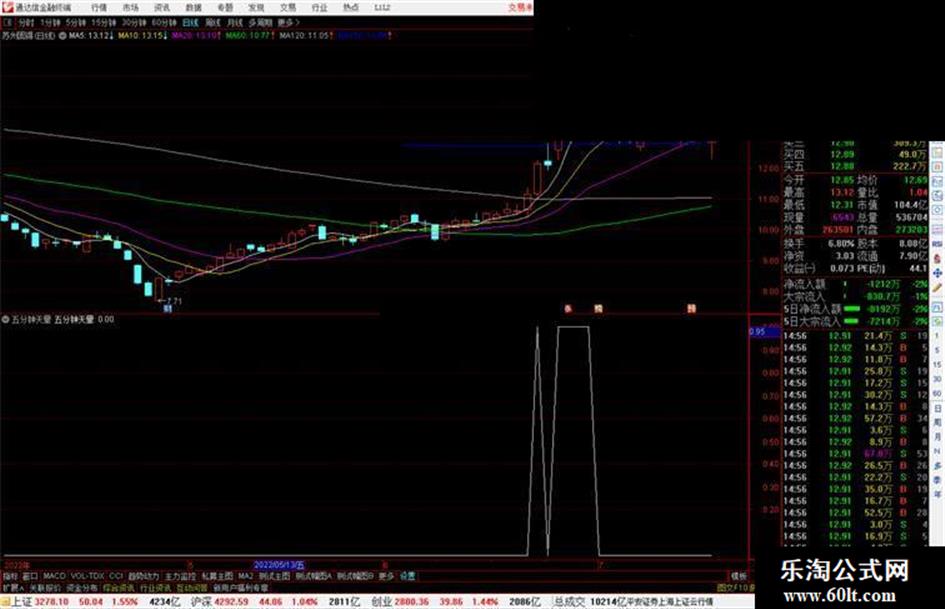The height and width of the screenshot is (609, 945).
Task: Select the VOL-TDX indicator tab
Action: (88, 576)
